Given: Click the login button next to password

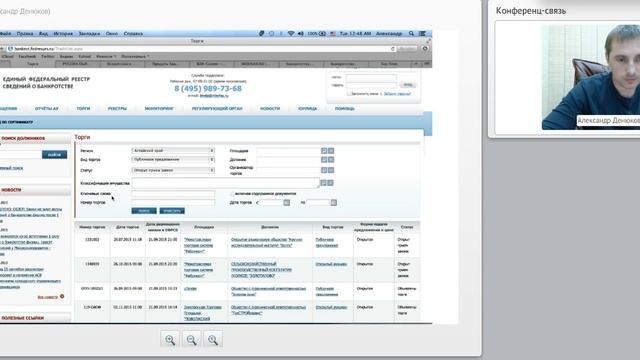Looking at the screenshot, I should pyautogui.click(x=408, y=85).
